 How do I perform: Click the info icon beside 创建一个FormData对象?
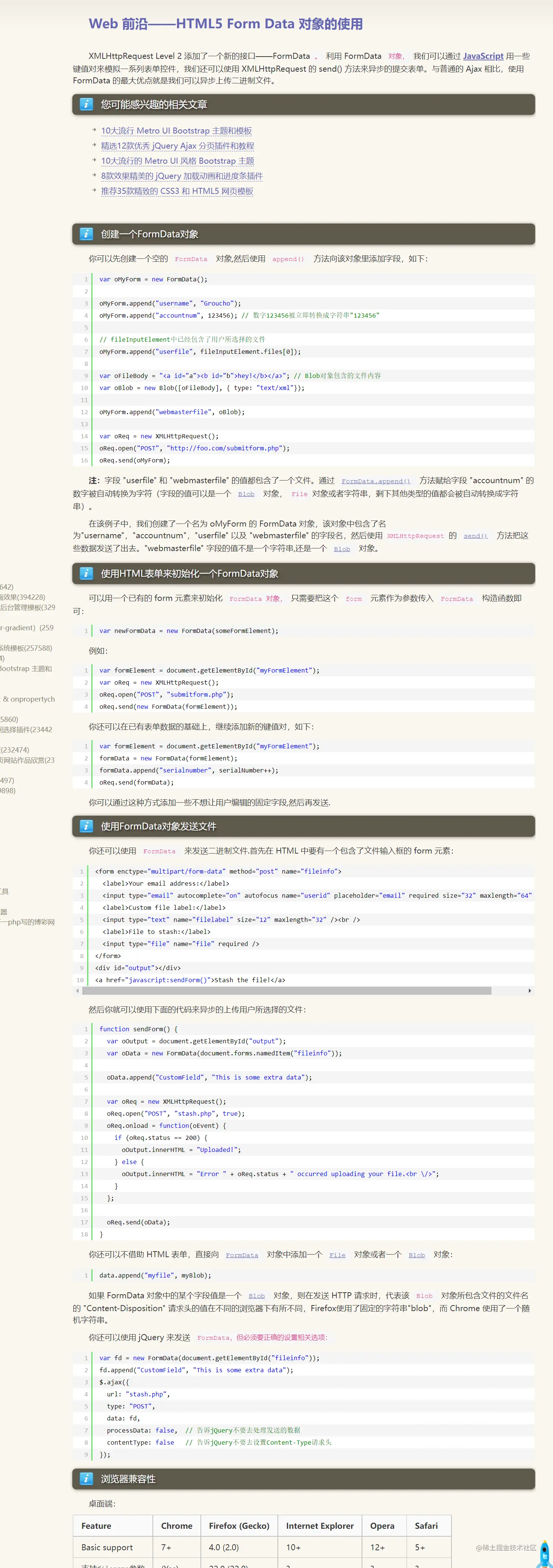(x=86, y=234)
